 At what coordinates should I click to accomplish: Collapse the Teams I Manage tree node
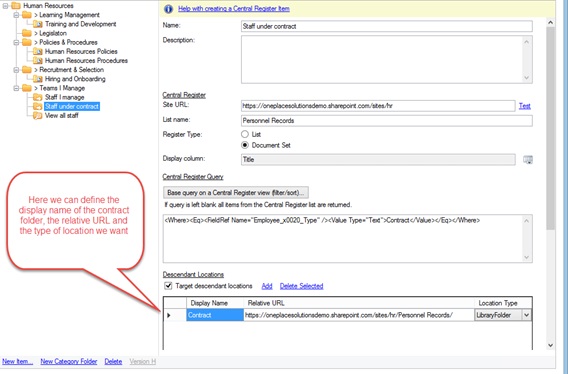[16, 88]
